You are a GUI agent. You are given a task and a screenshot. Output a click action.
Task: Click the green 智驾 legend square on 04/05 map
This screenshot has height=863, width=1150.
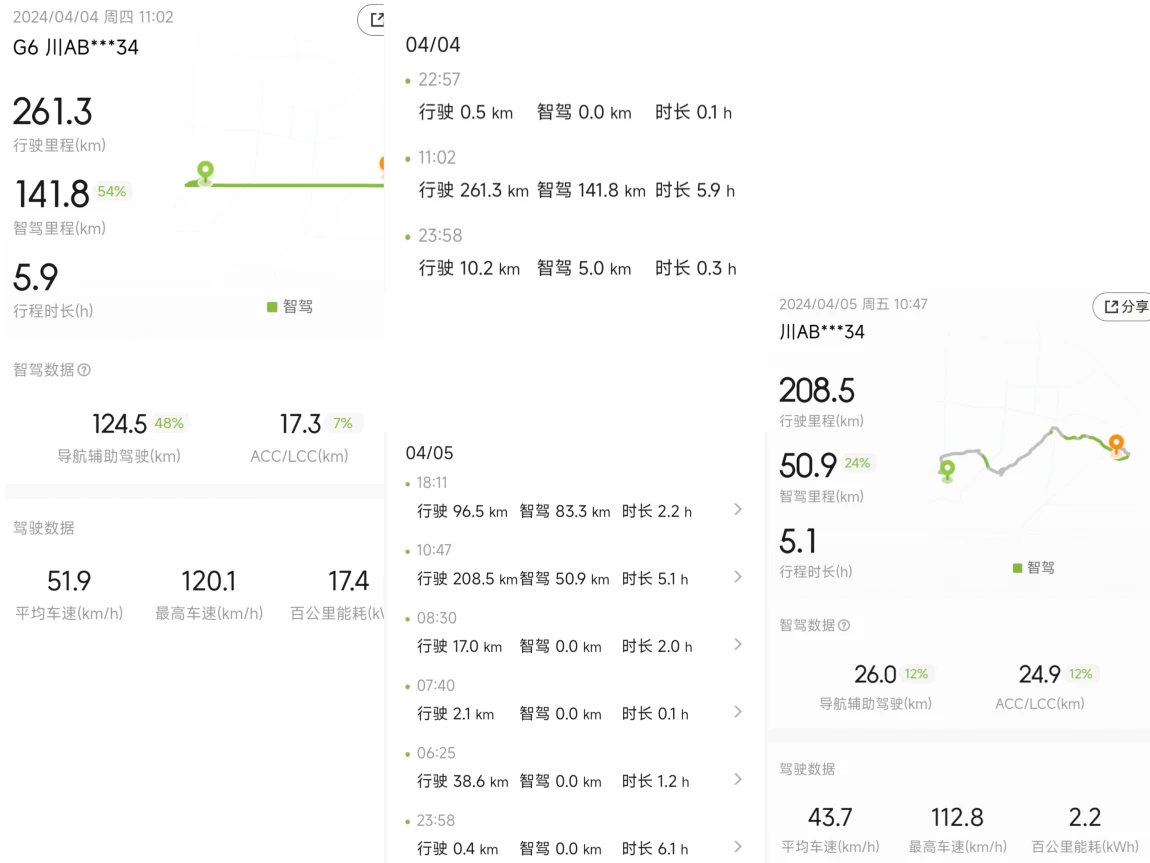[1017, 568]
